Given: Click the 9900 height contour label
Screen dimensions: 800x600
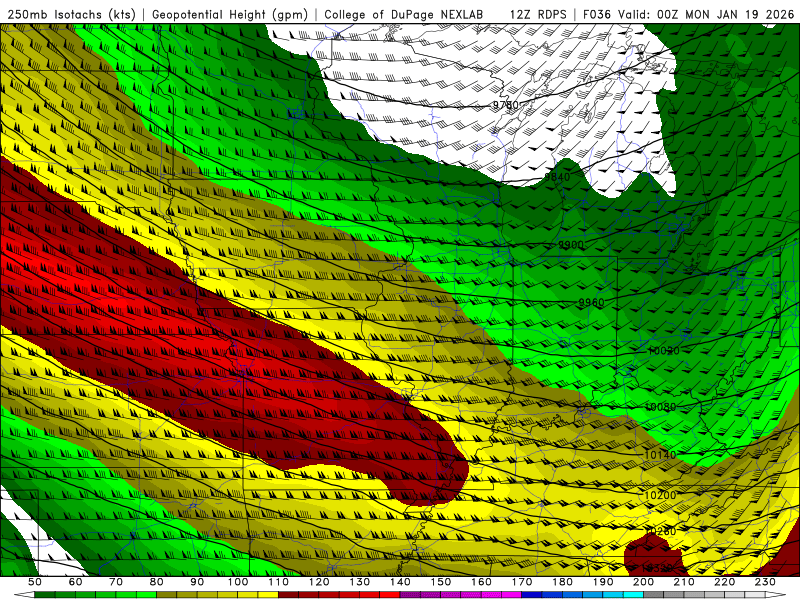Looking at the screenshot, I should 570,245.
